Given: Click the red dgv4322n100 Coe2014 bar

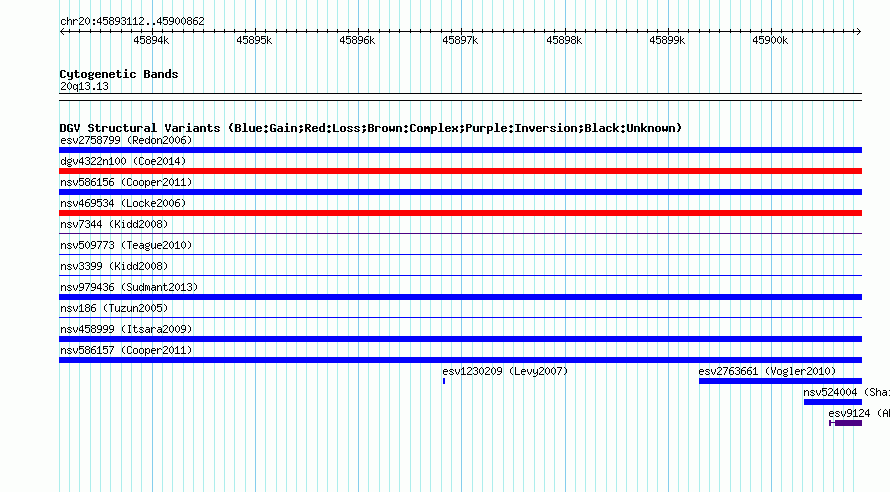Looking at the screenshot, I should coord(460,171).
